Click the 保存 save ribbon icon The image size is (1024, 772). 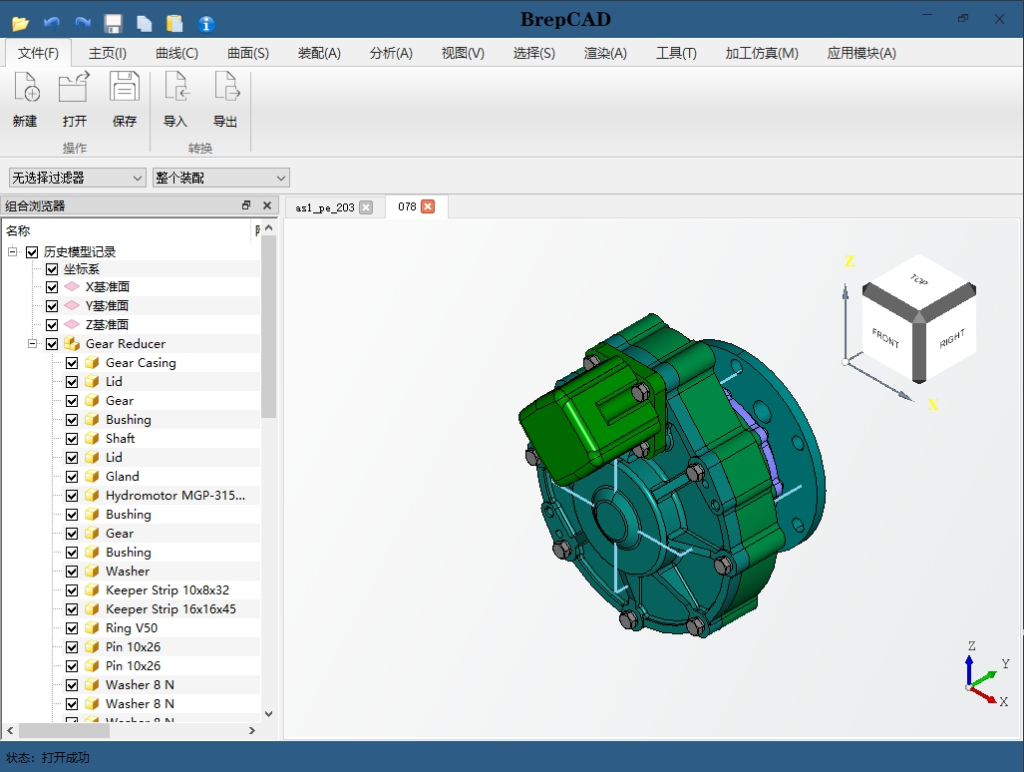pyautogui.click(x=124, y=87)
